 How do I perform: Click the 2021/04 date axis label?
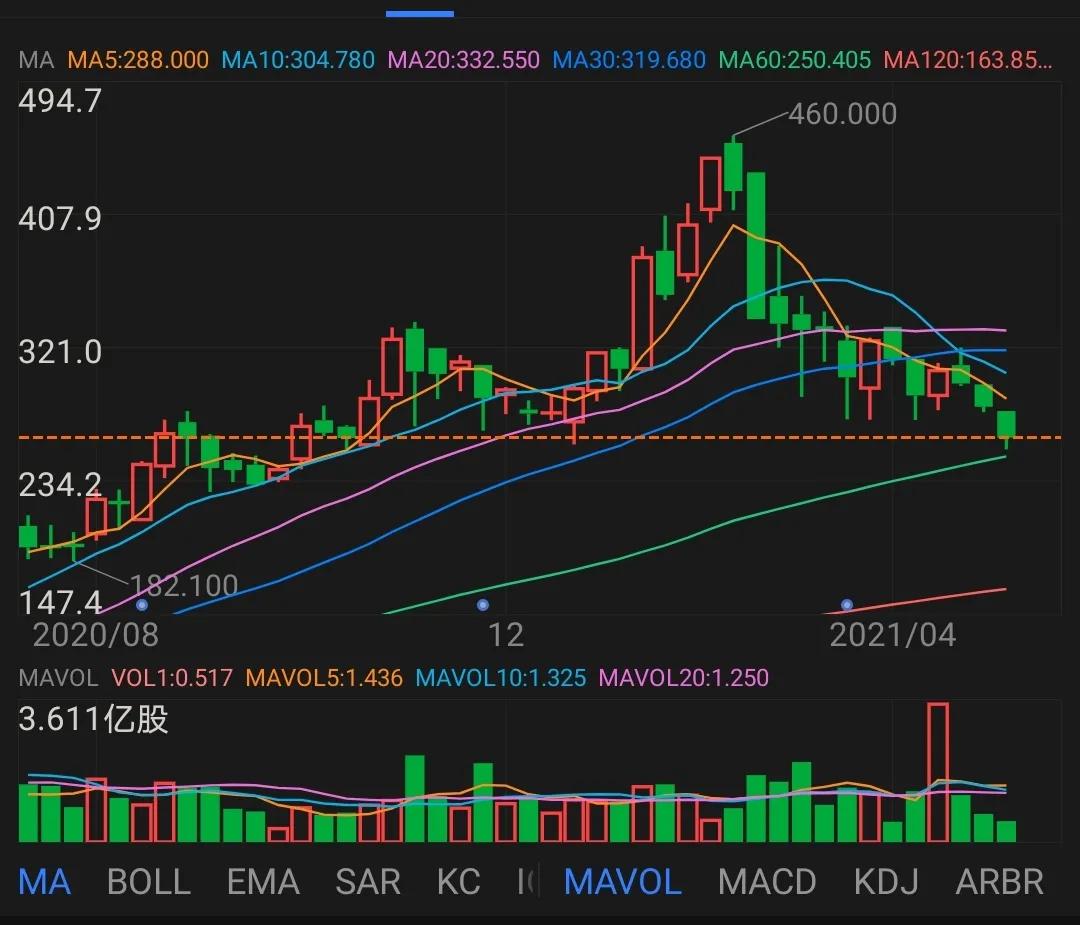click(893, 634)
